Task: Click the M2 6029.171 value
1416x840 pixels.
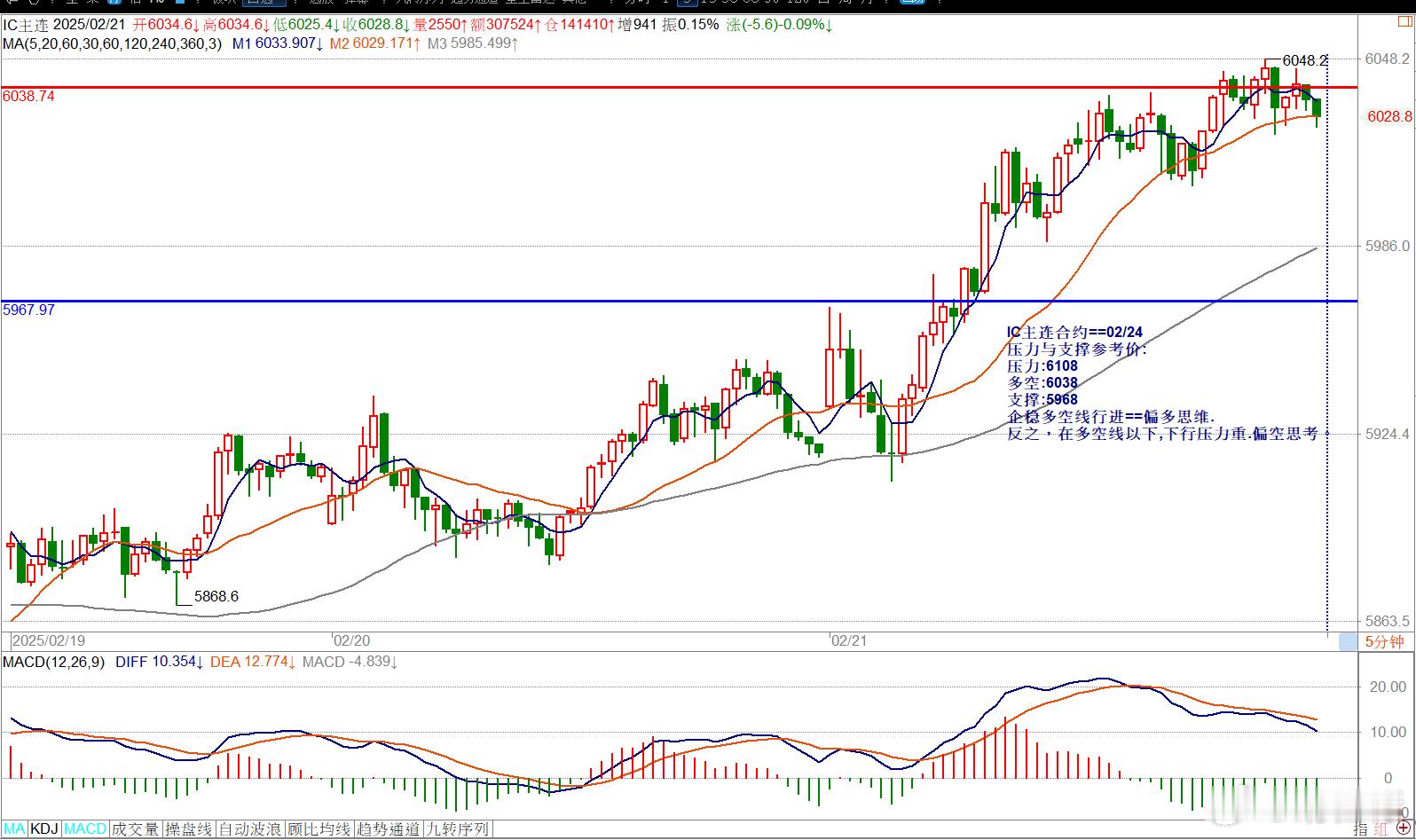Action: pyautogui.click(x=375, y=43)
